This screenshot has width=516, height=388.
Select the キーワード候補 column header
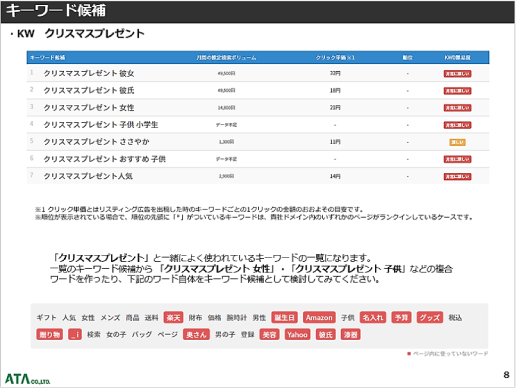[x=47, y=58]
